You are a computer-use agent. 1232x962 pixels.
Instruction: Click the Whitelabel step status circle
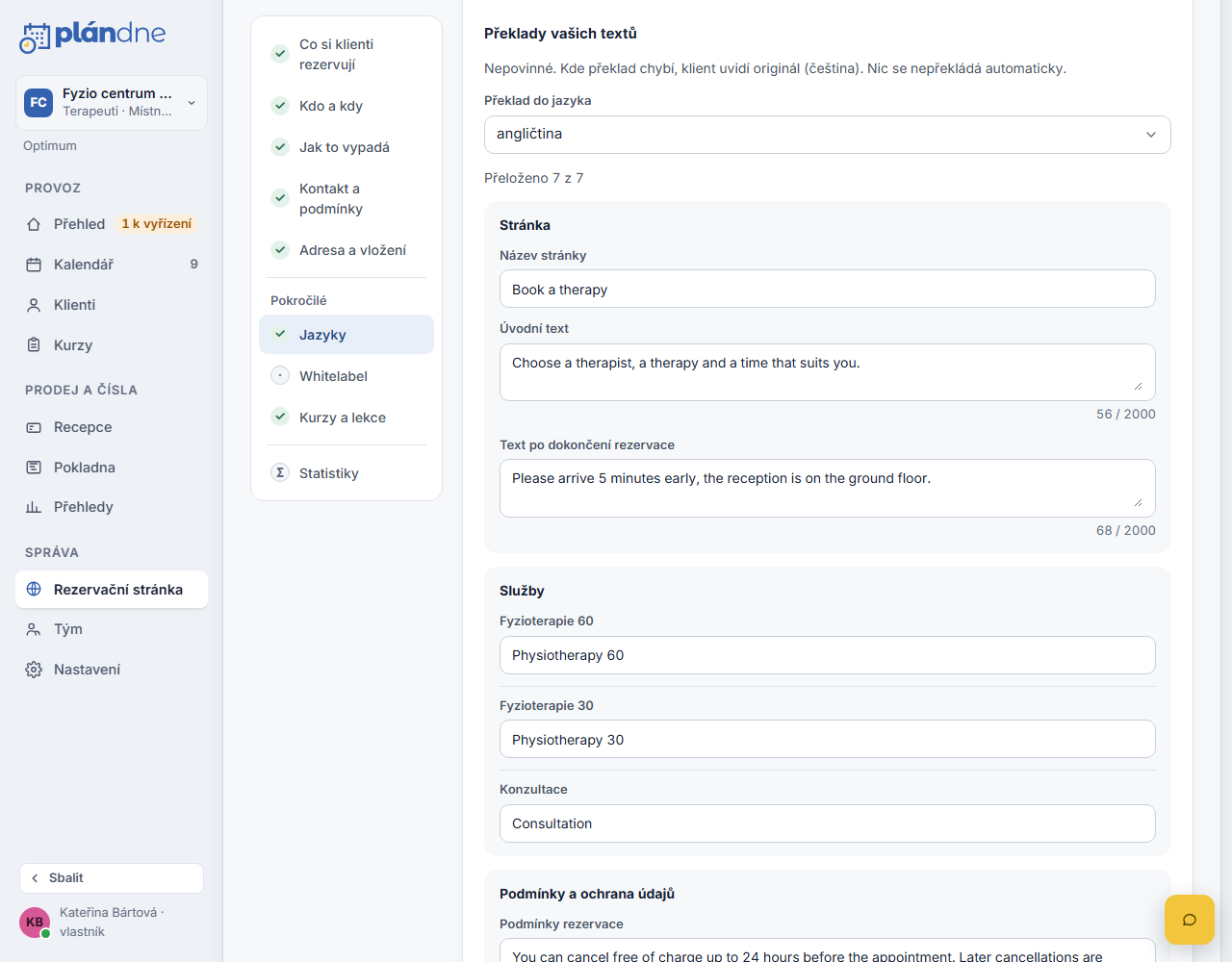(x=280, y=375)
